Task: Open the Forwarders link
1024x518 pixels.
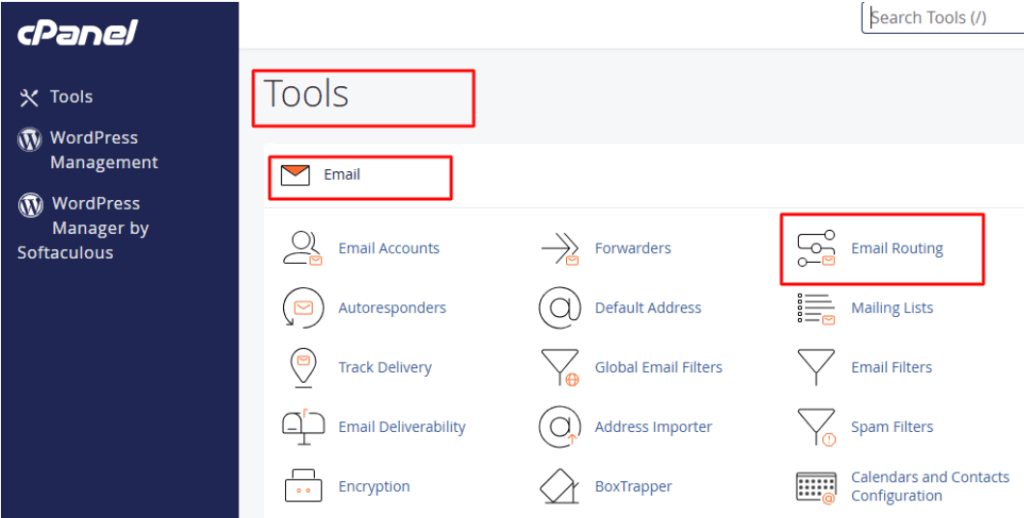Action: (x=633, y=248)
